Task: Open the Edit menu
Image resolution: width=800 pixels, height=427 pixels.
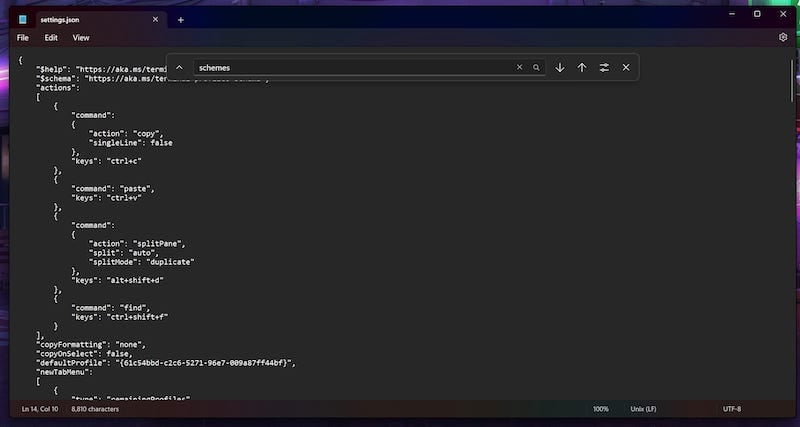Action: point(51,38)
